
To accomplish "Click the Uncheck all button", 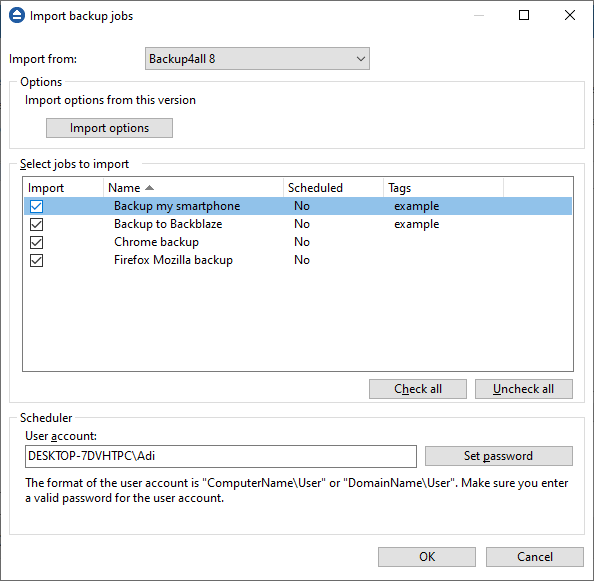I will (x=524, y=389).
